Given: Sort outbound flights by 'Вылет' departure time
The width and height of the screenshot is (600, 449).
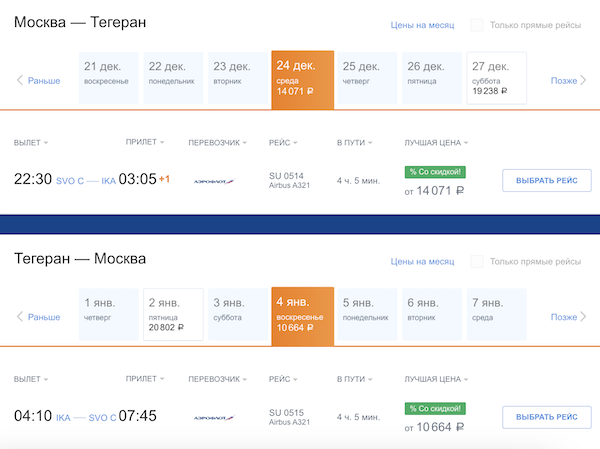Looking at the screenshot, I should pyautogui.click(x=30, y=143).
